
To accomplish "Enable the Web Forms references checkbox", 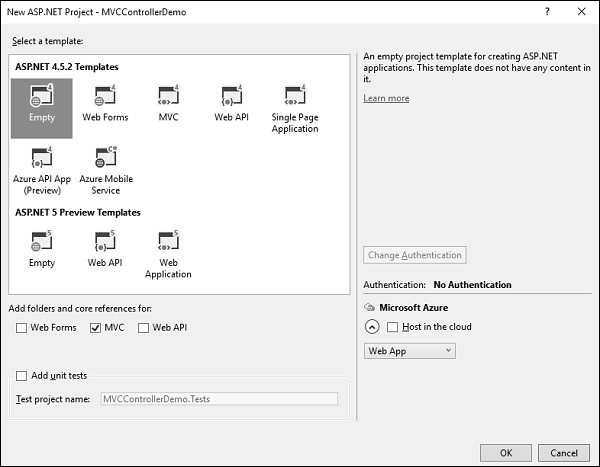I will tap(22, 327).
